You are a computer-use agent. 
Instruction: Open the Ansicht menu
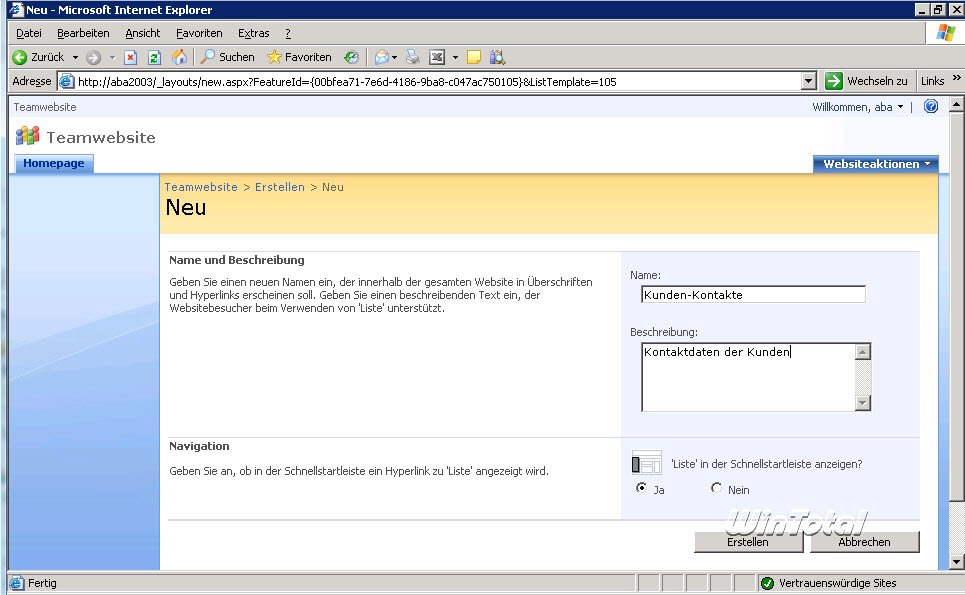(142, 33)
